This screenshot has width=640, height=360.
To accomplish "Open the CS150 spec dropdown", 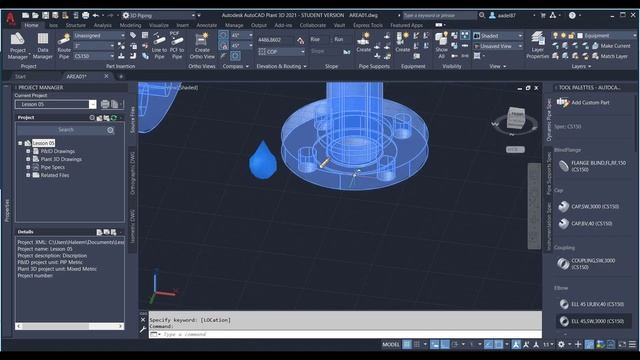I will coord(94,56).
